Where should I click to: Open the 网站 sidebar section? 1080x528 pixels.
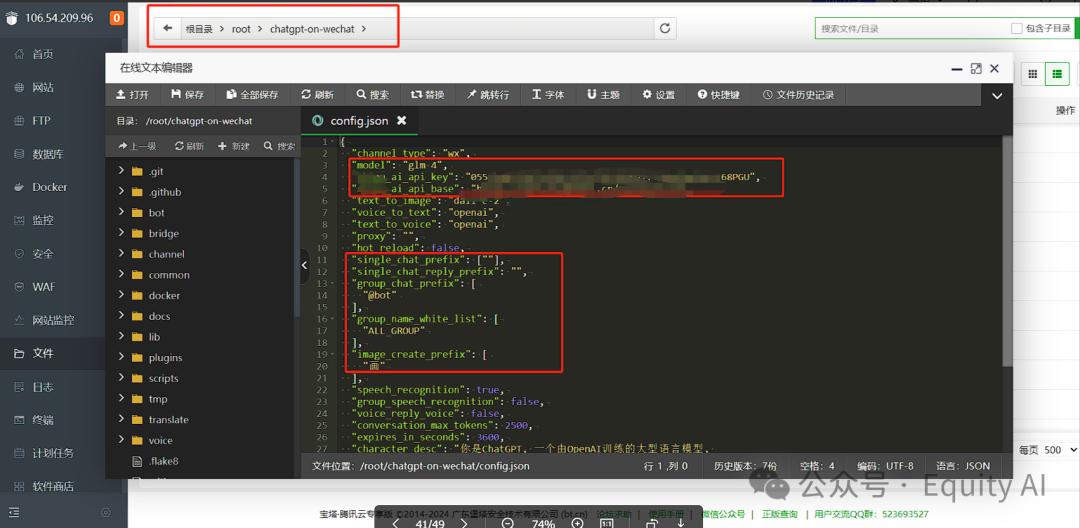tap(43, 87)
